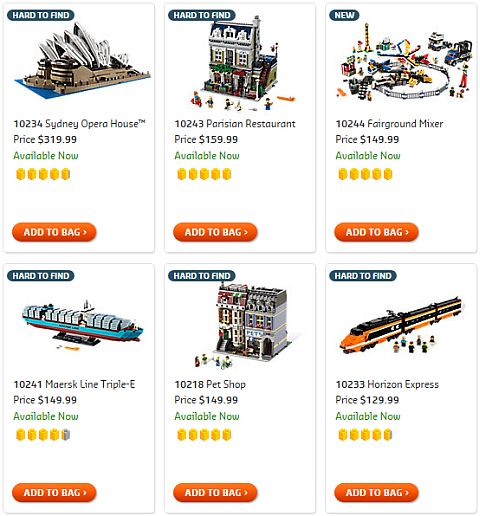Open the 10243 Parisian Restaurant title link

(x=235, y=124)
